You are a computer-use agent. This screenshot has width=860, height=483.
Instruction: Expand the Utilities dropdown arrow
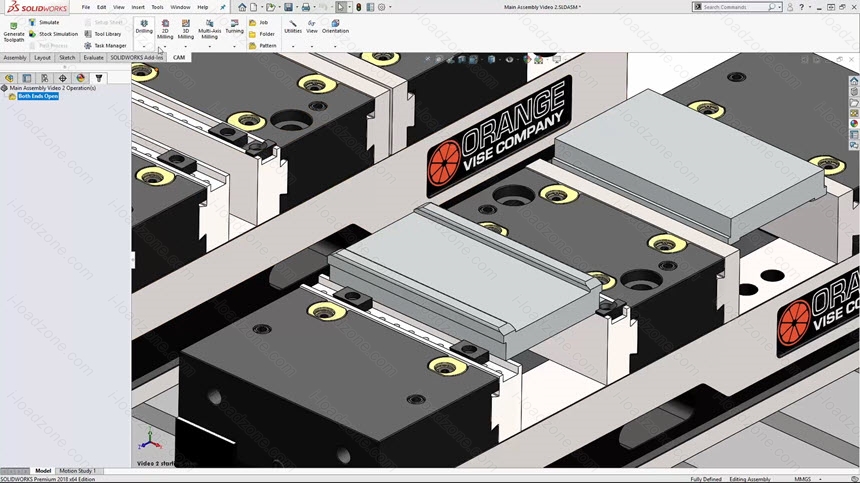(x=293, y=46)
